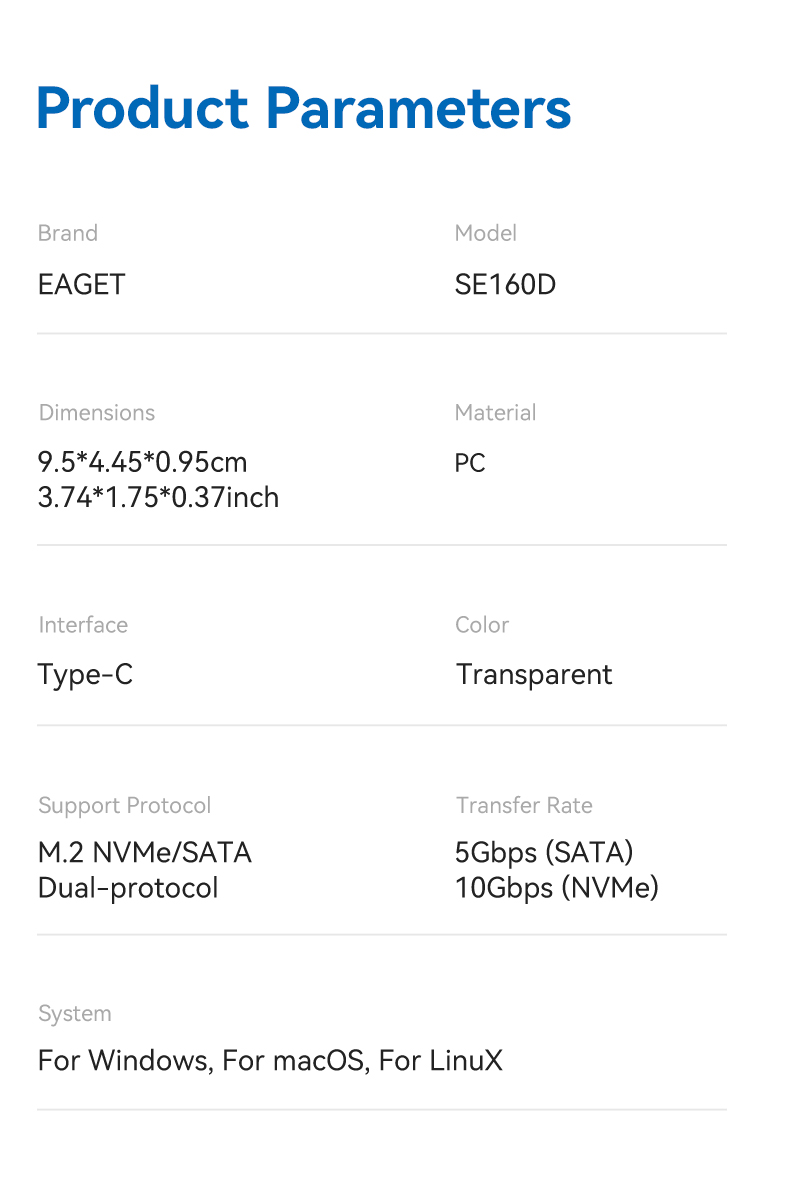790x1186 pixels.
Task: Click the Brand label
Action: tap(68, 233)
